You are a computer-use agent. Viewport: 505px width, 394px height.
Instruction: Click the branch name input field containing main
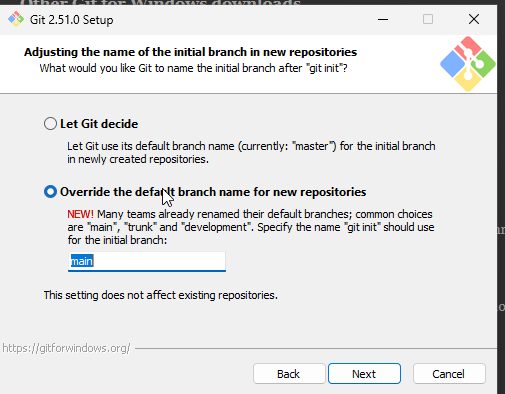click(x=147, y=261)
